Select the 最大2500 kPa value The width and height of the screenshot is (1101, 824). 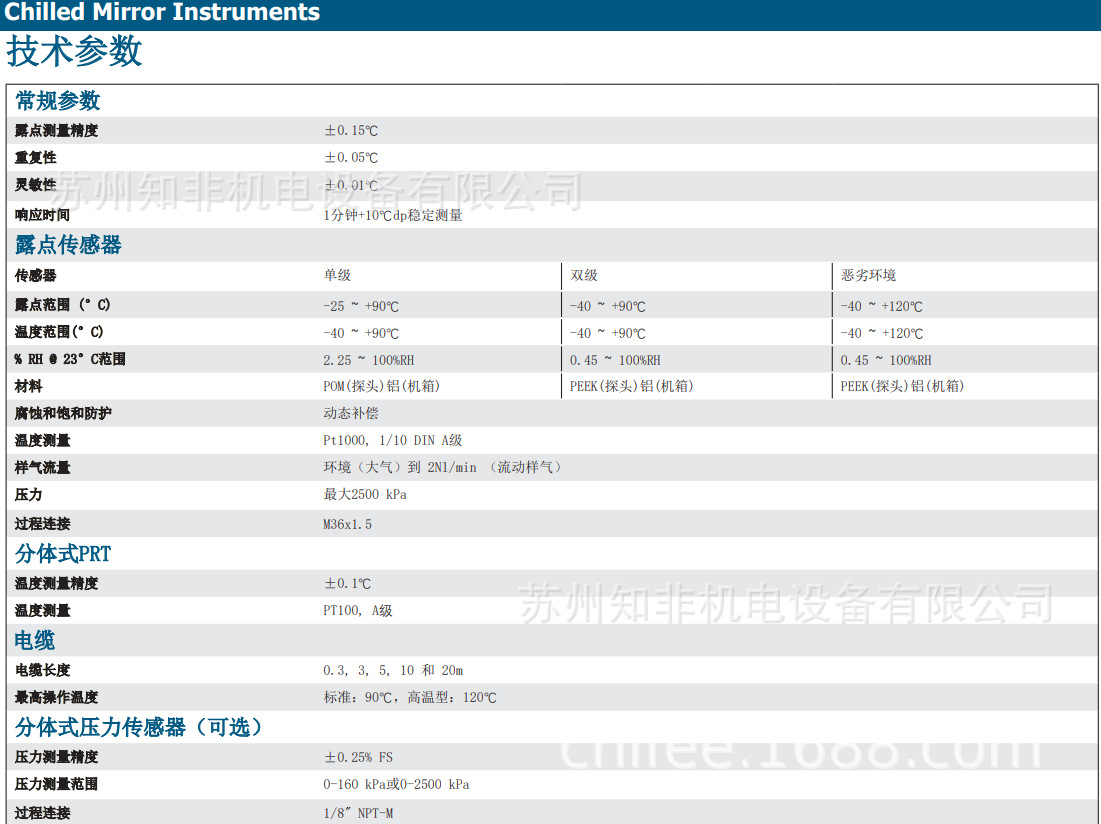(365, 495)
